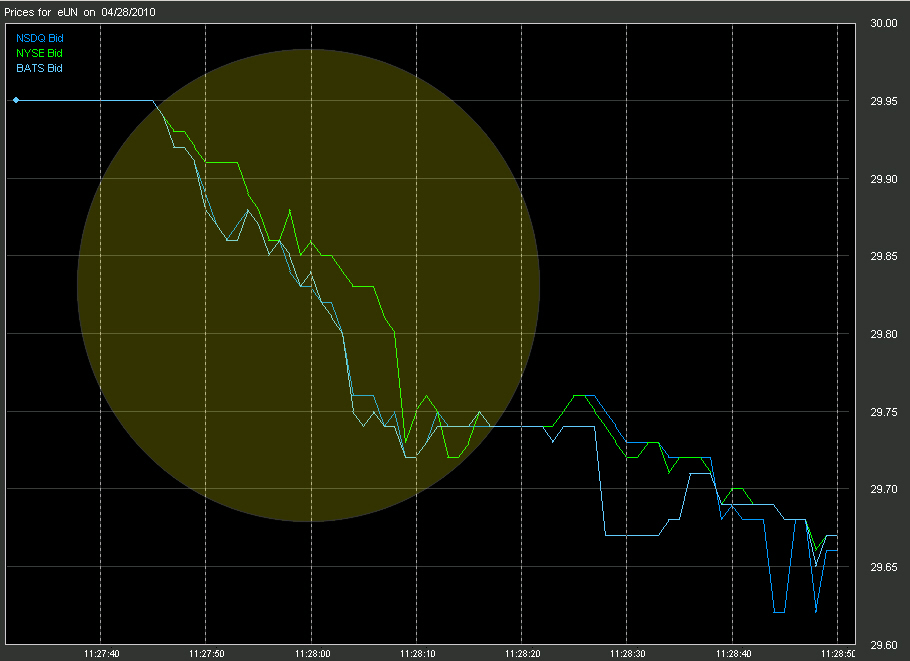Click the 29.95 price axis label
This screenshot has height=661, width=910.
pyautogui.click(x=883, y=102)
